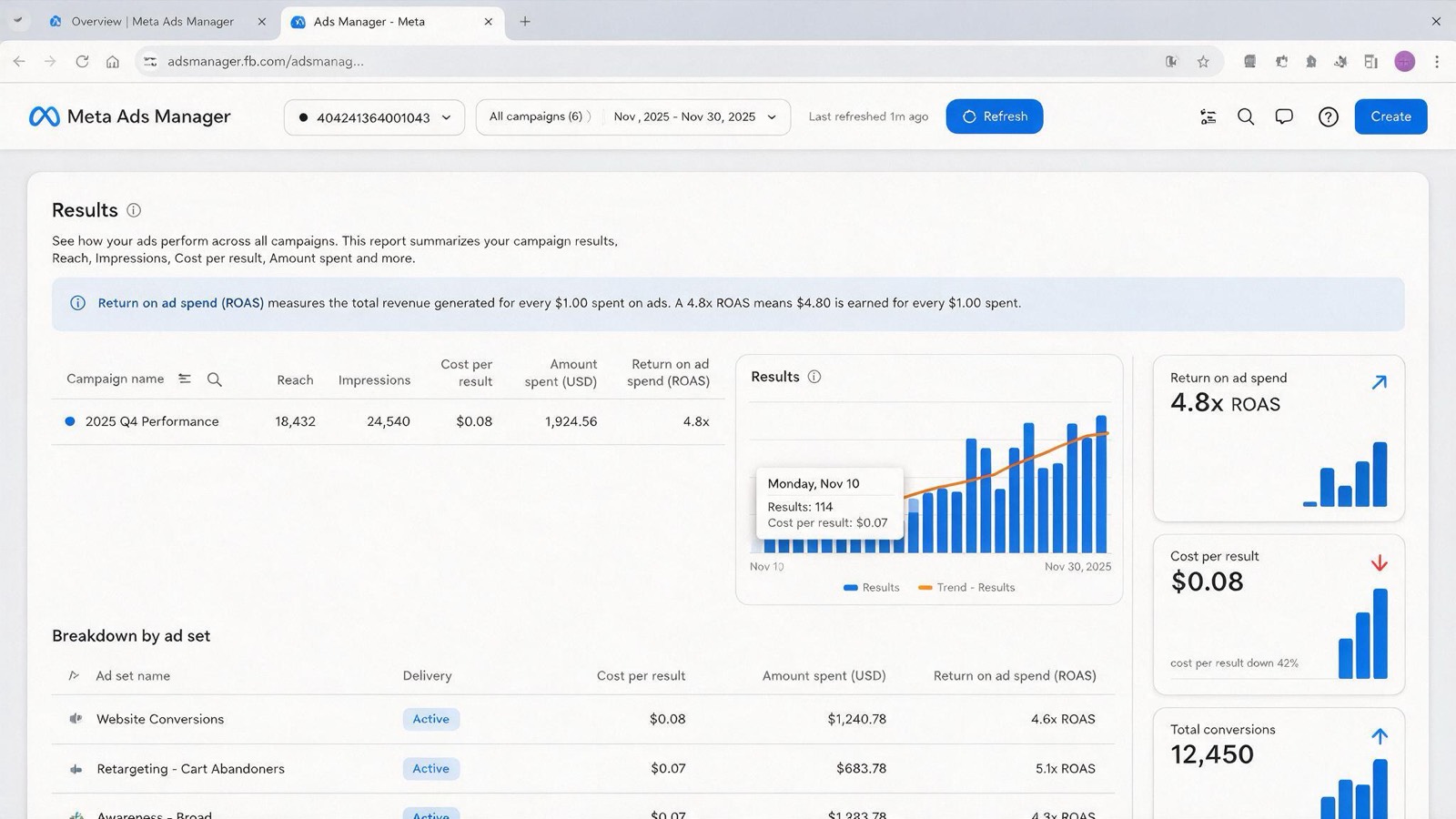This screenshot has height=819, width=1456.
Task: Click the info icon in the ROAS banner
Action: pyautogui.click(x=78, y=303)
